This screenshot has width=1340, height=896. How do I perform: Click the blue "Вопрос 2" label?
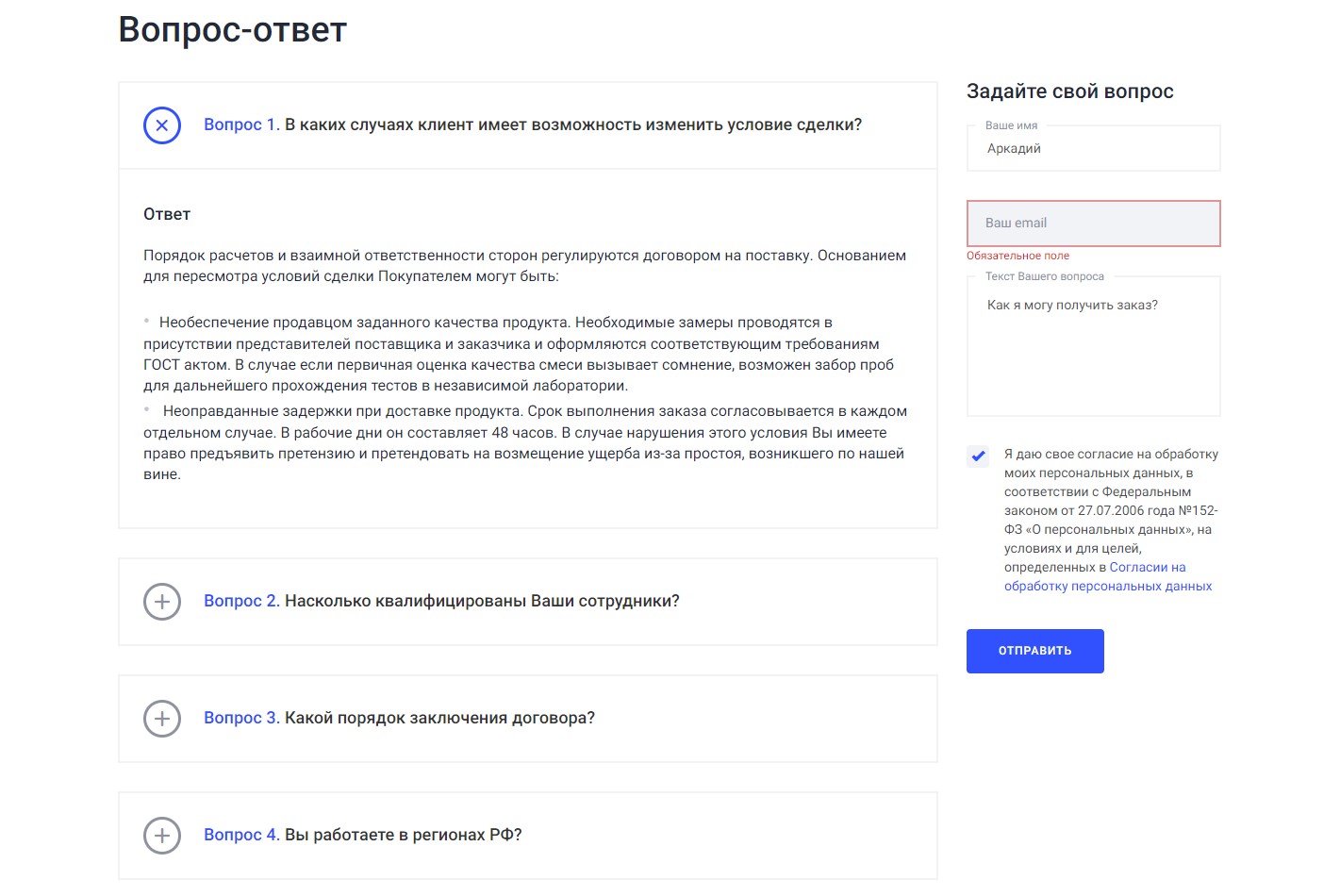click(x=240, y=602)
